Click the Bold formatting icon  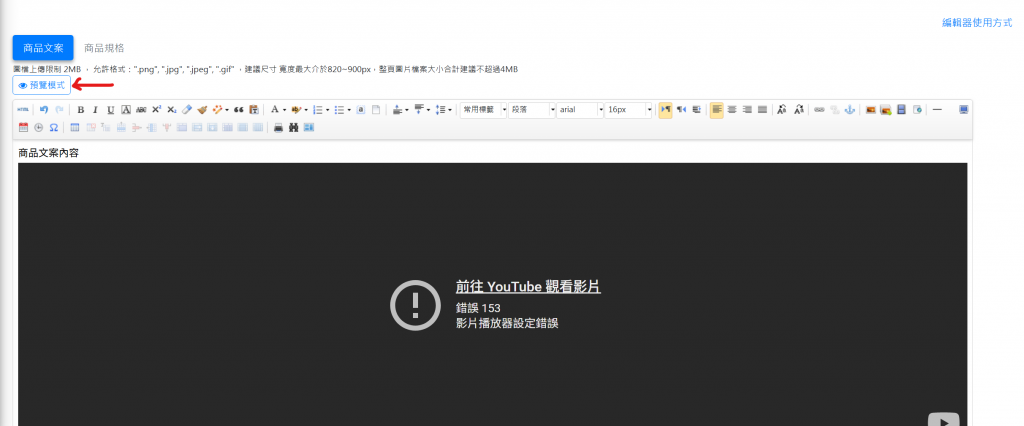tap(81, 109)
